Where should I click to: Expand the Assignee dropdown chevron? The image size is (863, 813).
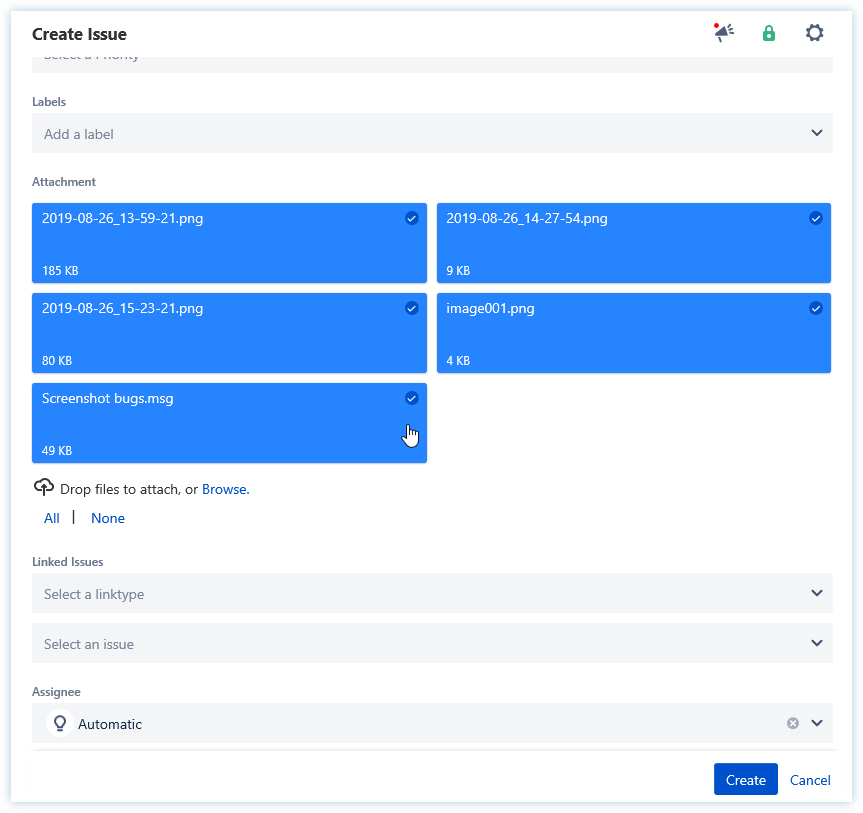pyautogui.click(x=816, y=723)
